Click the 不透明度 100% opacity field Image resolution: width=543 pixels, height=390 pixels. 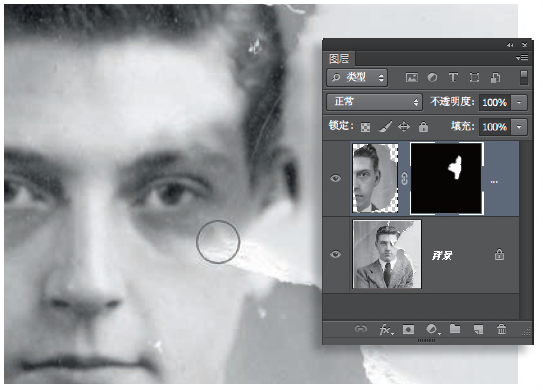pos(494,103)
